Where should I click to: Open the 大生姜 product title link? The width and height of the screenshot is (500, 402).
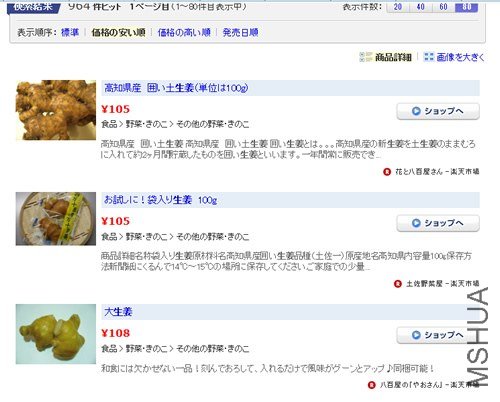point(118,312)
